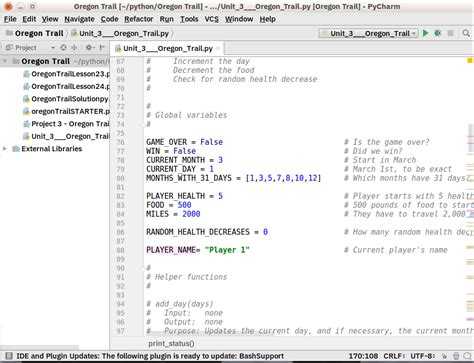Expand the External Libraries node
This screenshot has height=363, width=474.
pos(5,149)
